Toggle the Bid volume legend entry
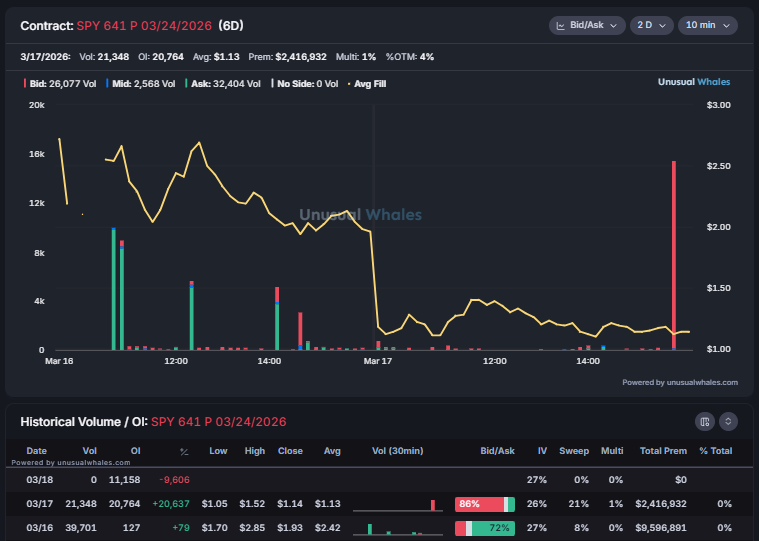Viewport: 759px width, 541px height. pos(60,84)
